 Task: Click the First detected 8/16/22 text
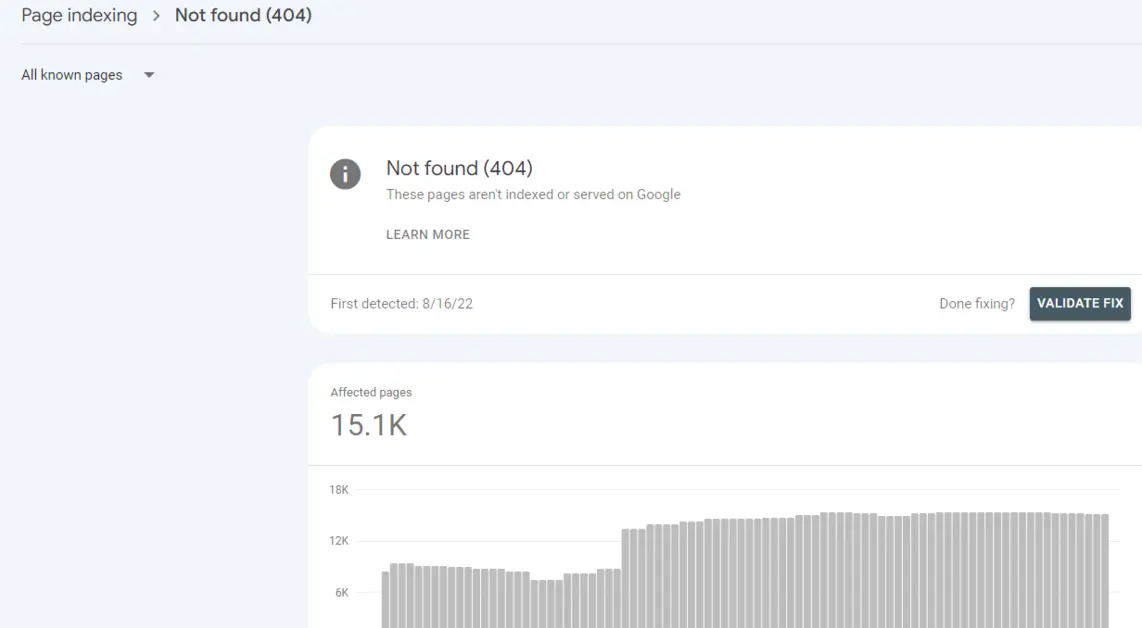pyautogui.click(x=401, y=304)
